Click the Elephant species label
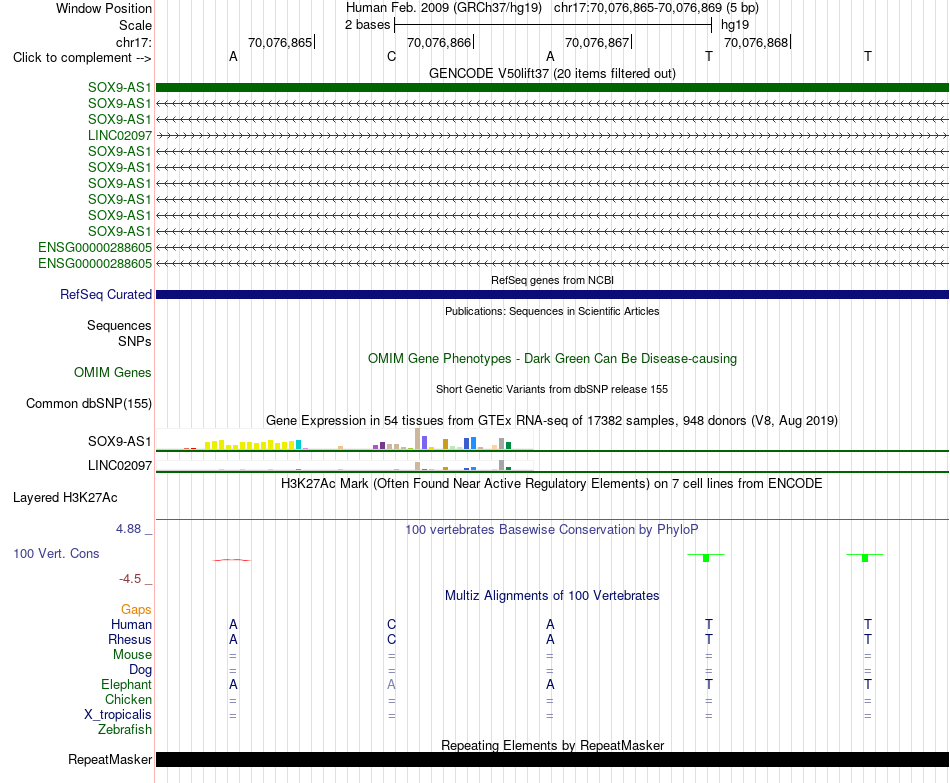 point(126,684)
